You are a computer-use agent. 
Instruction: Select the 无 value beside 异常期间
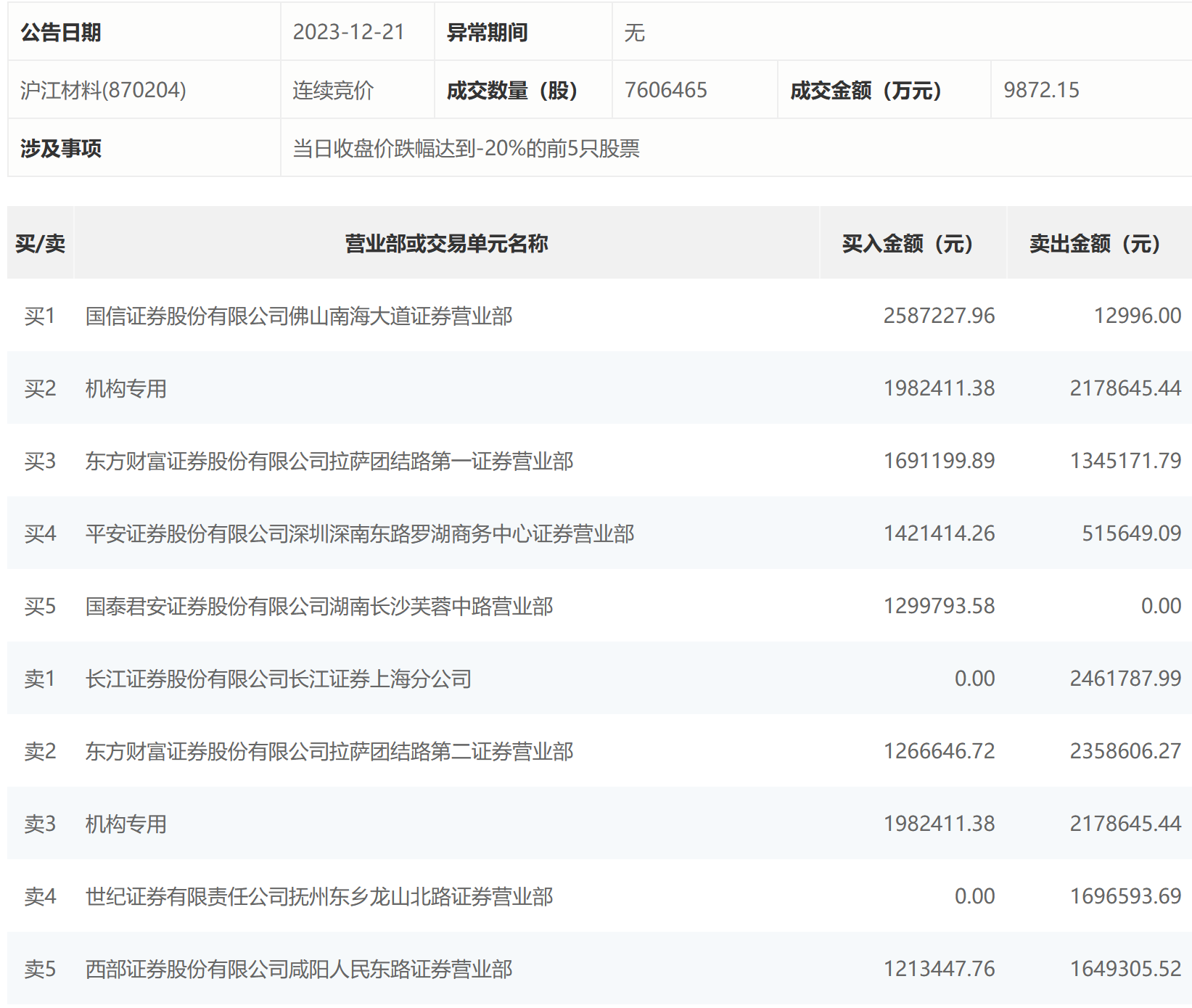[635, 33]
